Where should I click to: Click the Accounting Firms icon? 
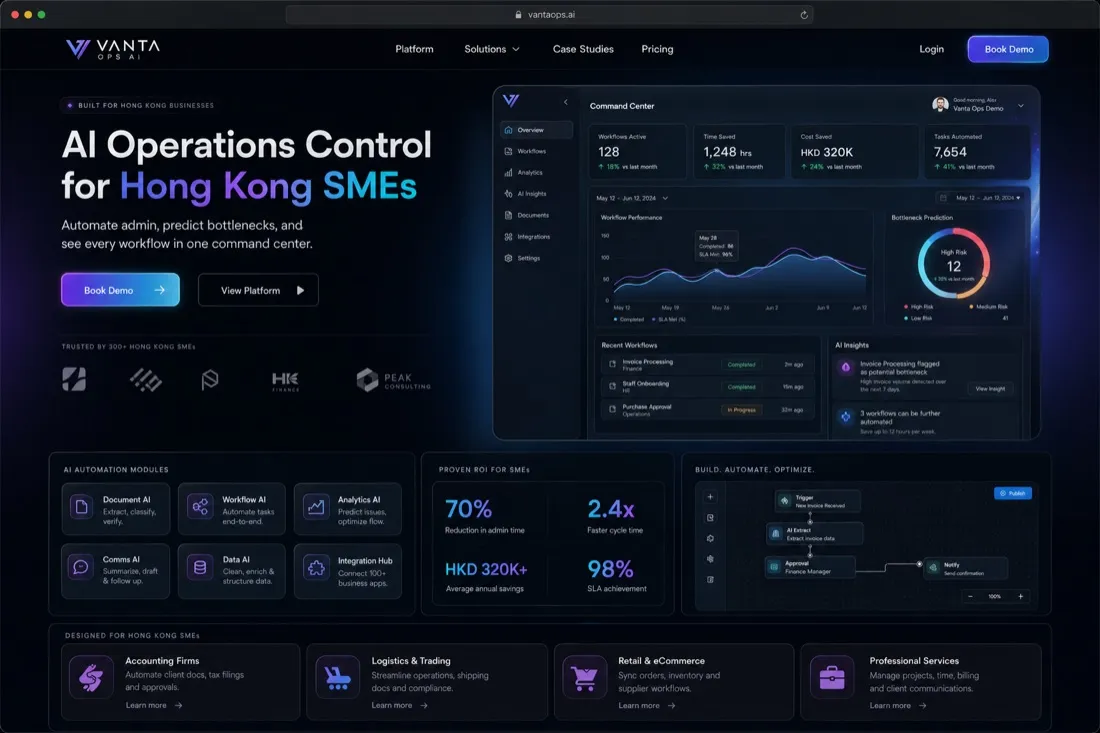[91, 678]
